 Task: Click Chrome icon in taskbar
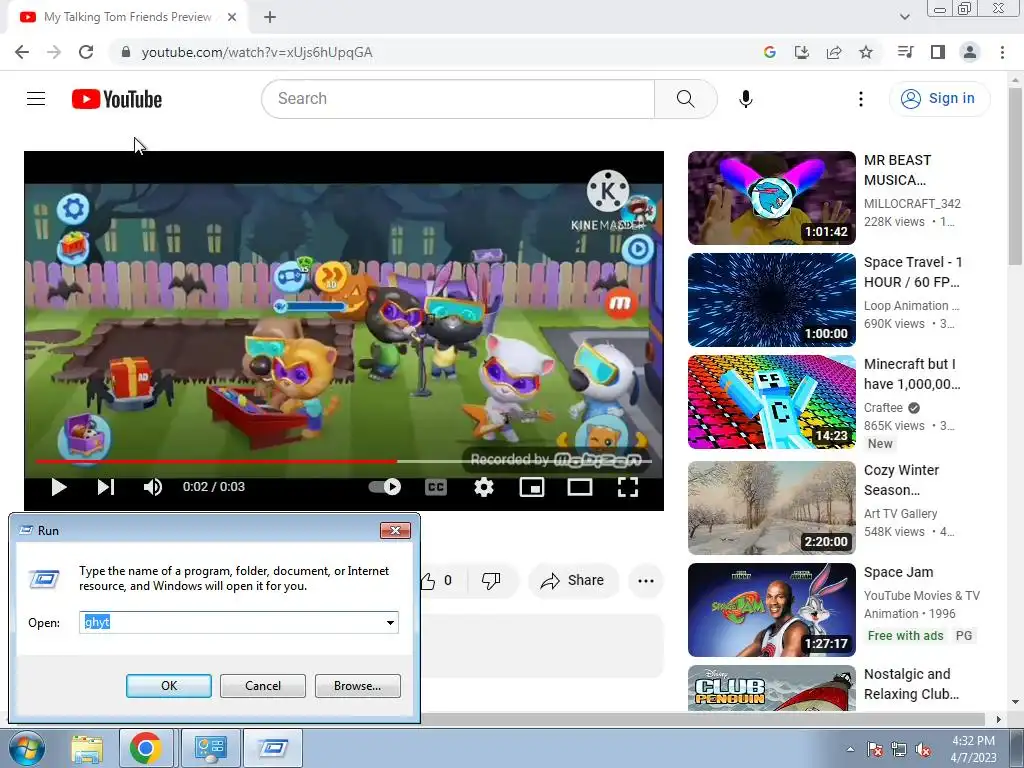146,748
